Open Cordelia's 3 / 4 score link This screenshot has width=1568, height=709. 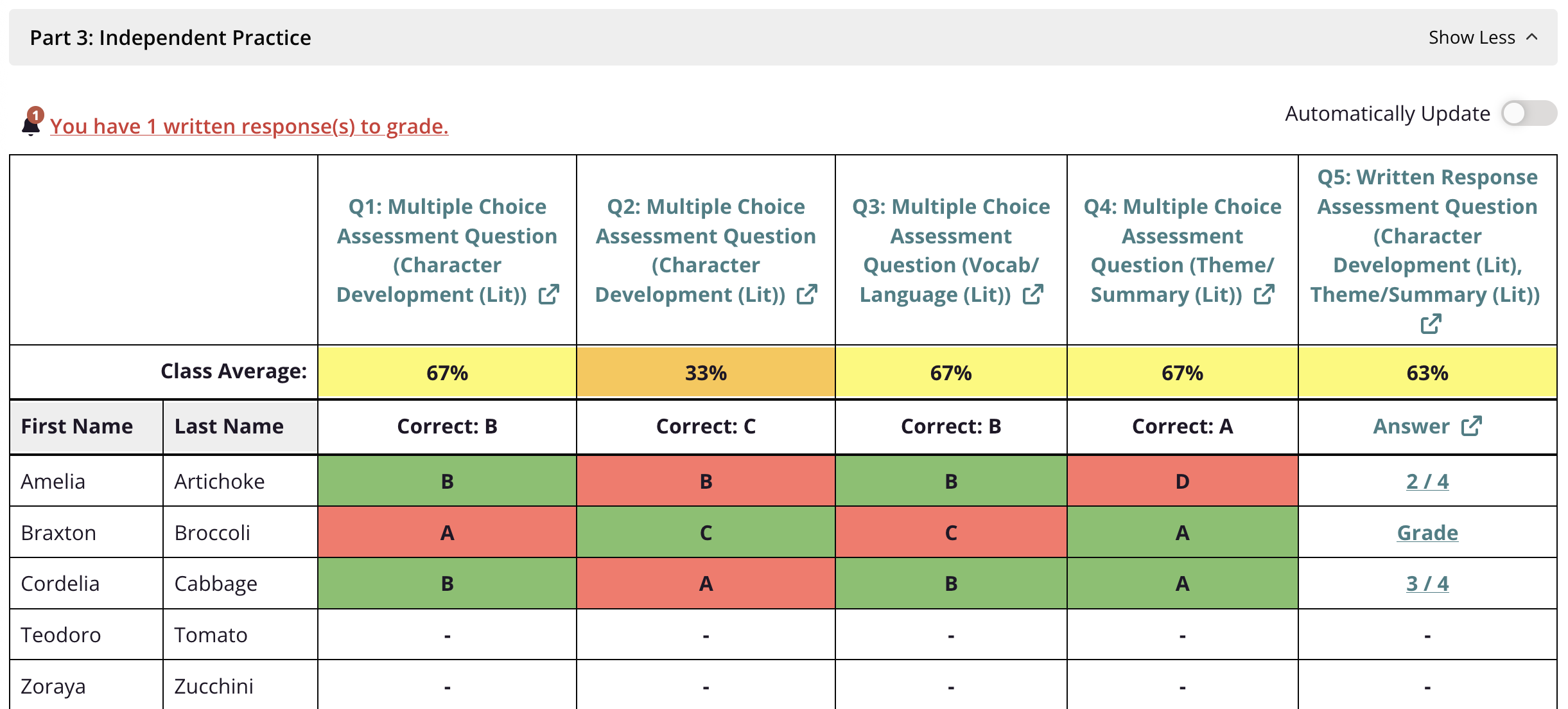[x=1427, y=583]
